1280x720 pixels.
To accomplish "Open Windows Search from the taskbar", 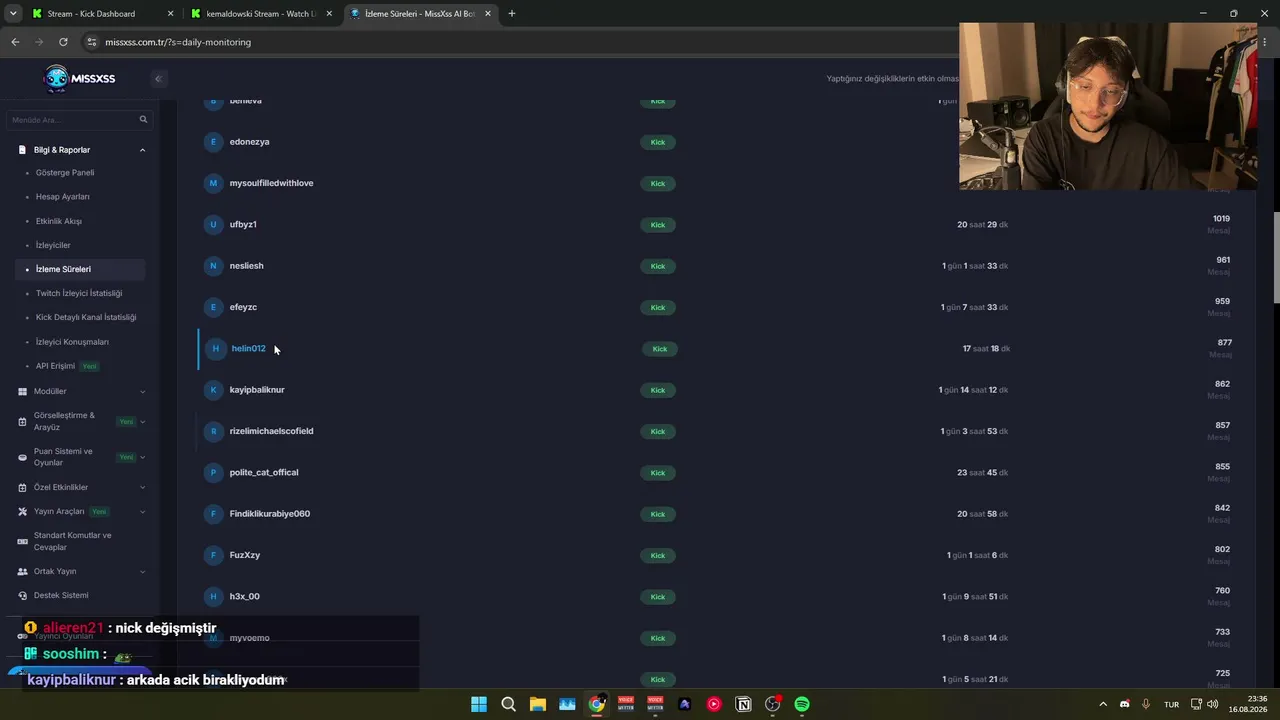I will (508, 704).
